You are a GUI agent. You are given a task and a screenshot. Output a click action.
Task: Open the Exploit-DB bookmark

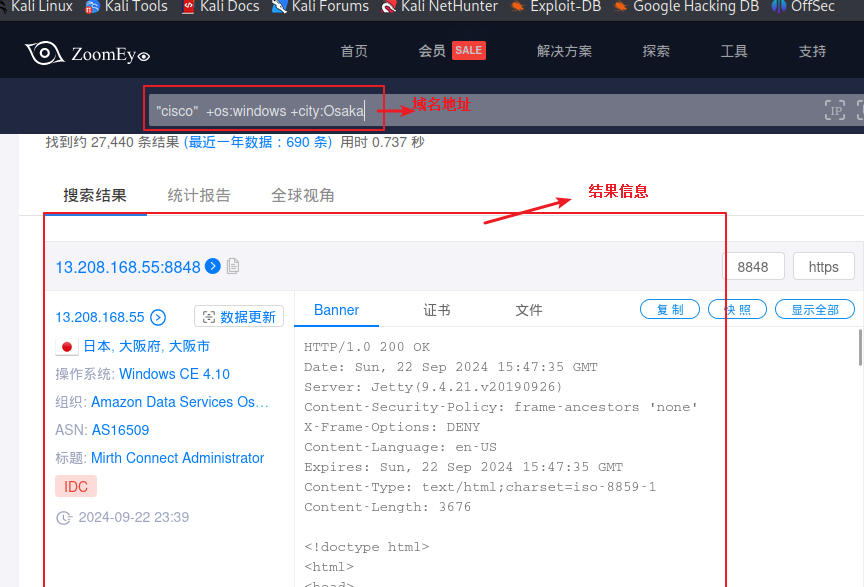click(x=555, y=7)
